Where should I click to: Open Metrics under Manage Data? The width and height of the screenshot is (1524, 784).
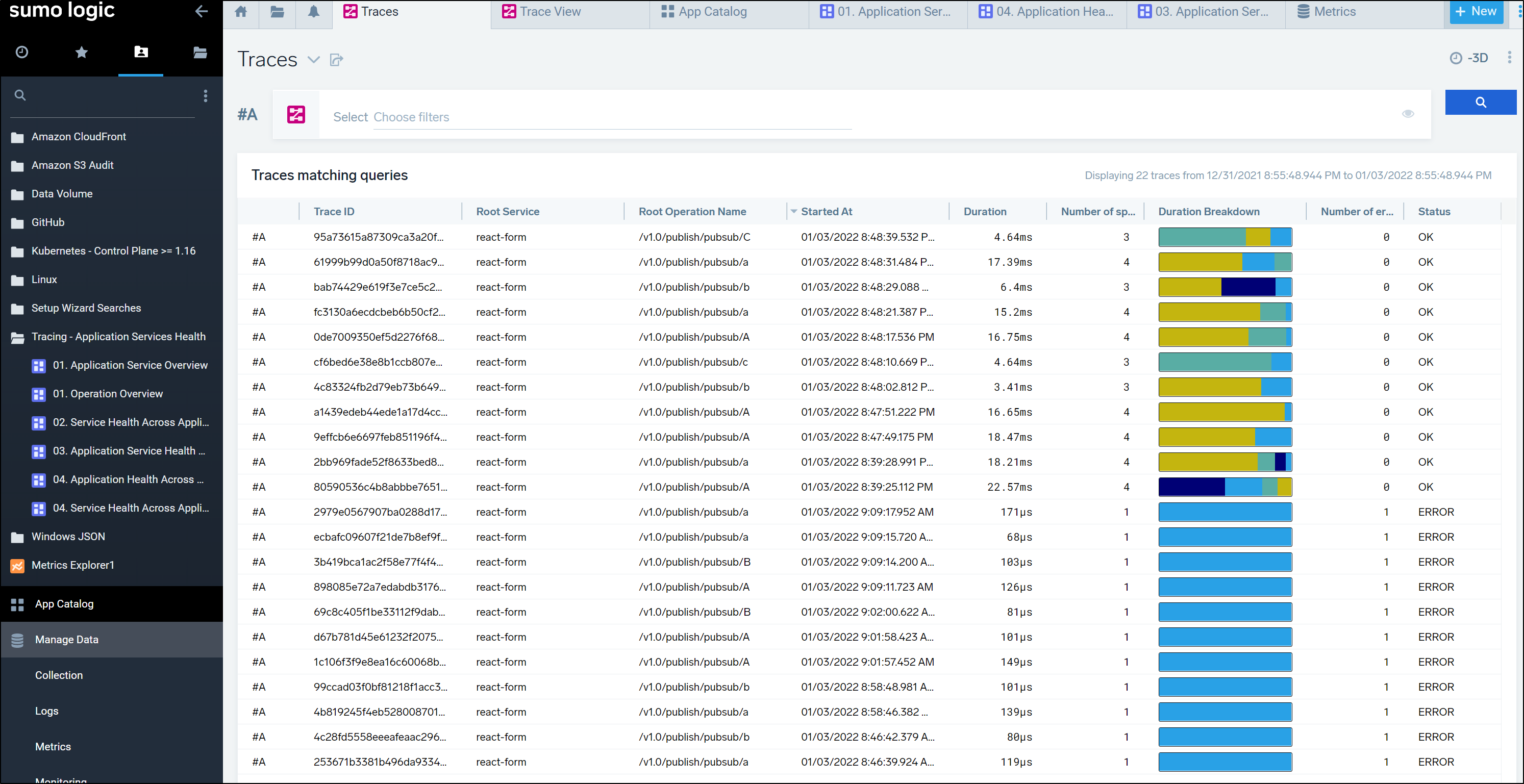53,747
